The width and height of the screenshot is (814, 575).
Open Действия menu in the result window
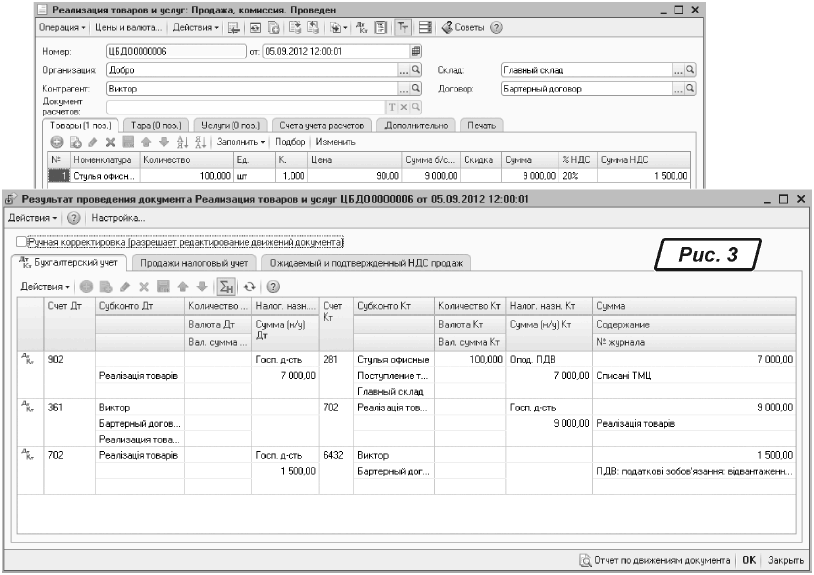click(31, 217)
